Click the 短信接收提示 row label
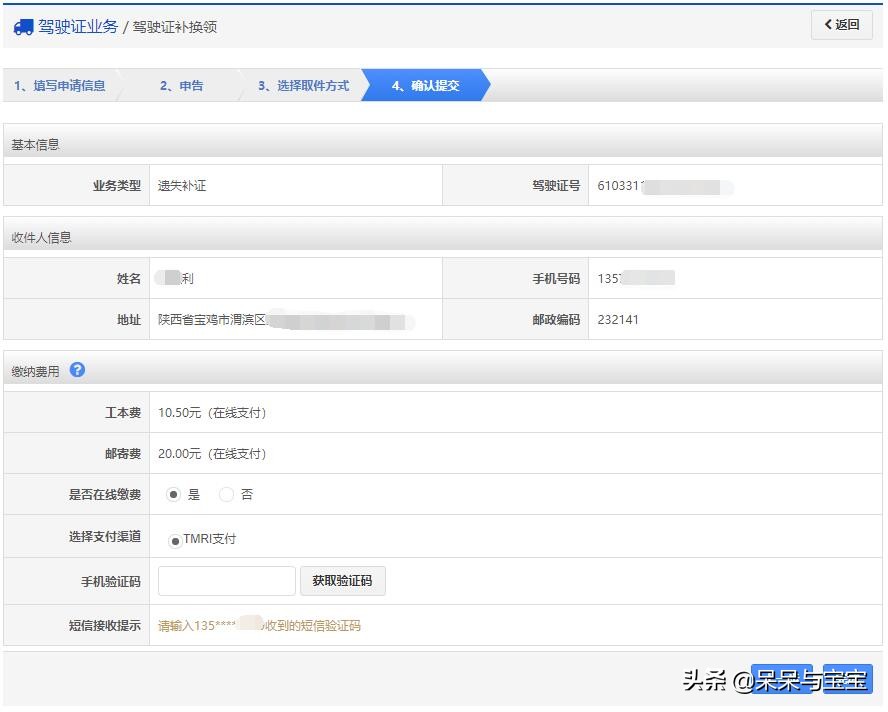This screenshot has width=888, height=712. pos(105,625)
